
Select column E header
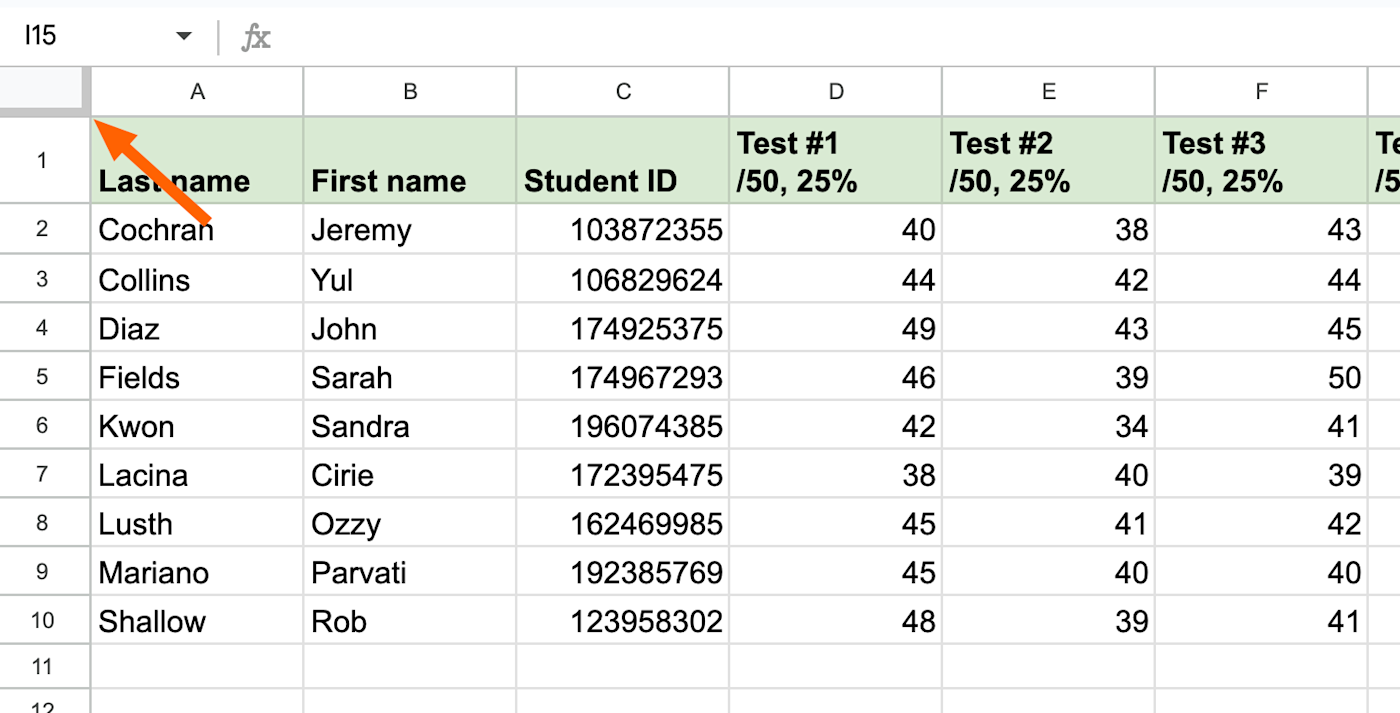[1048, 92]
